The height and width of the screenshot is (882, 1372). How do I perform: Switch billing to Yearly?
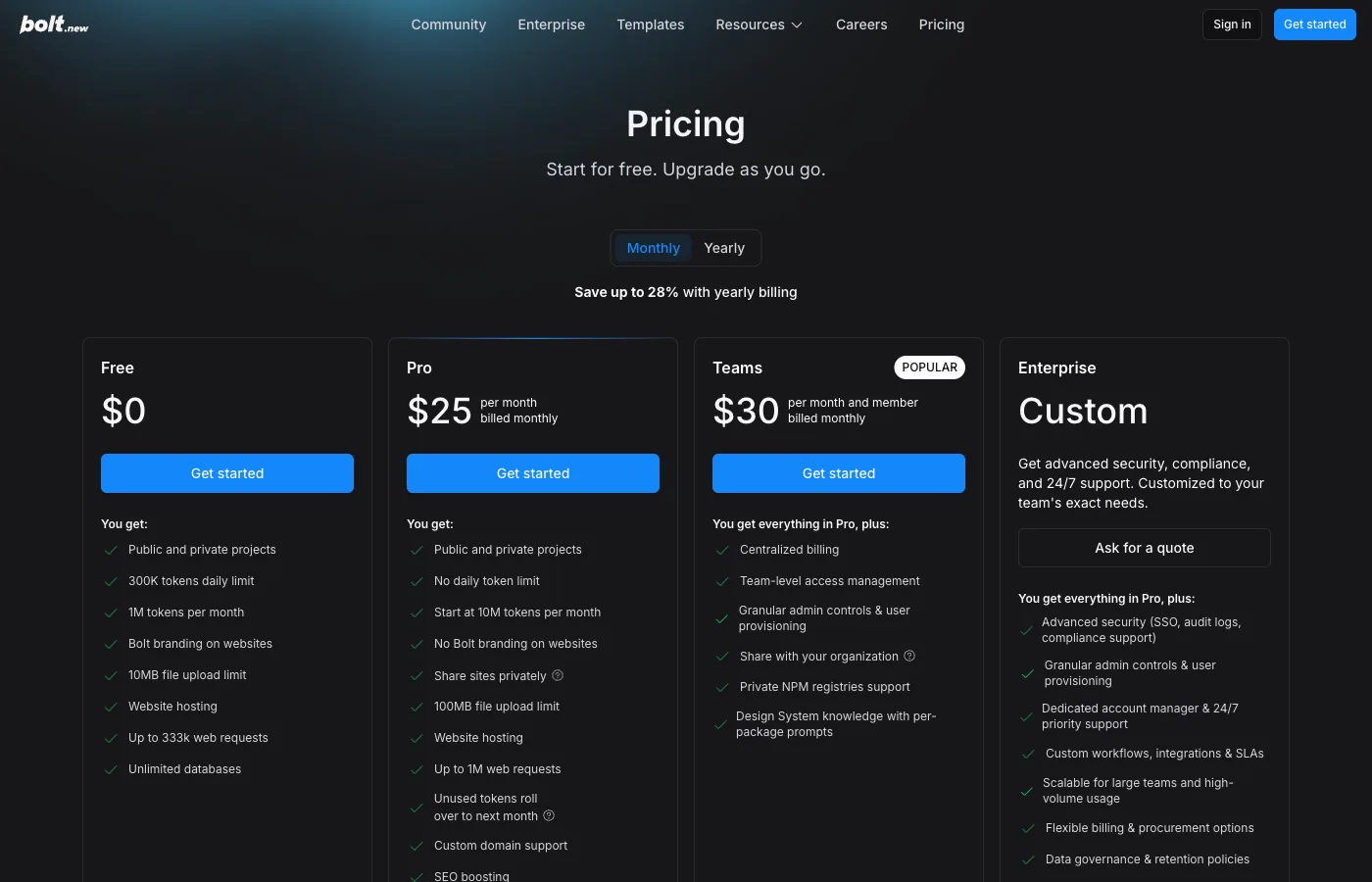(724, 248)
